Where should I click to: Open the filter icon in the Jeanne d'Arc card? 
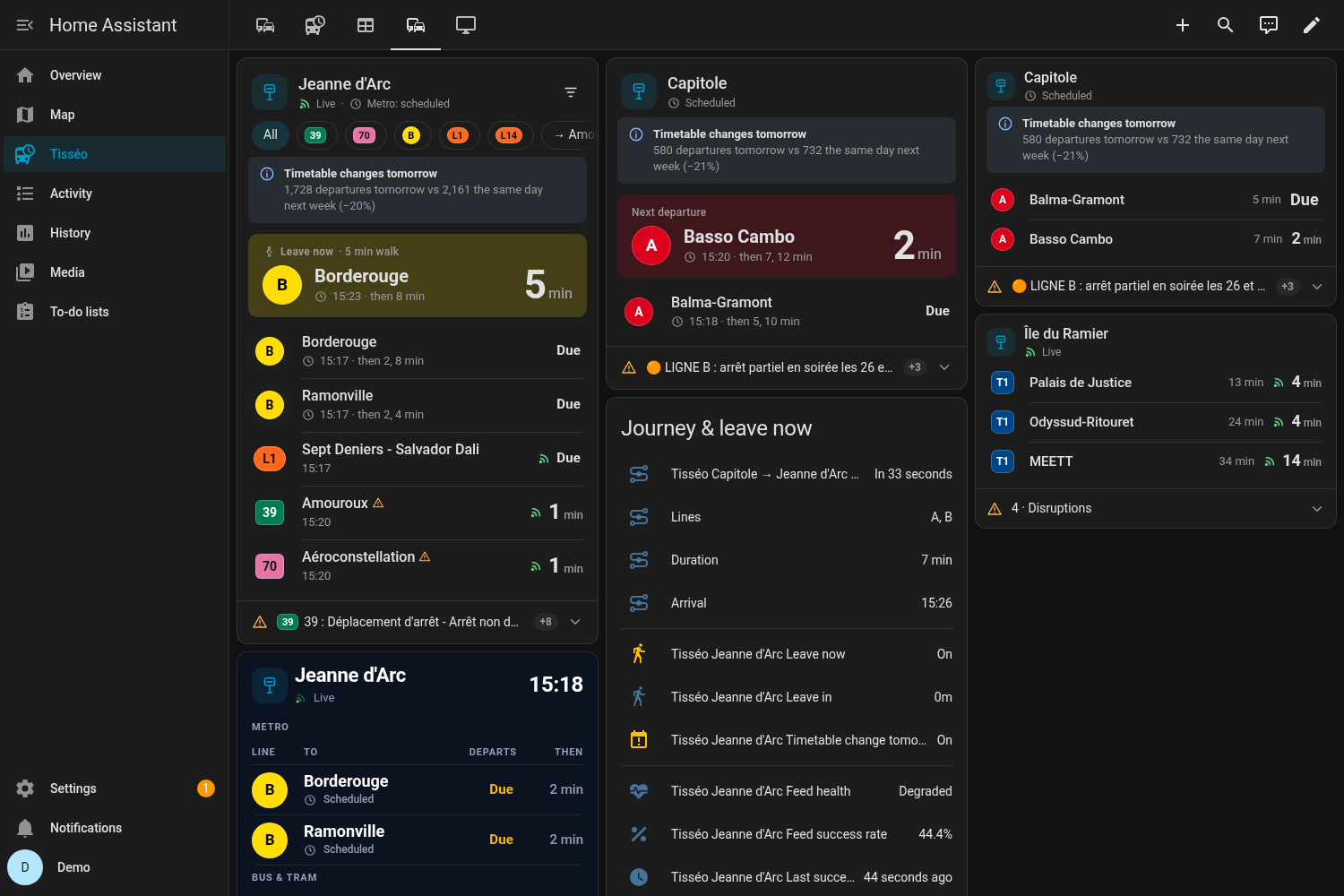pyautogui.click(x=571, y=92)
